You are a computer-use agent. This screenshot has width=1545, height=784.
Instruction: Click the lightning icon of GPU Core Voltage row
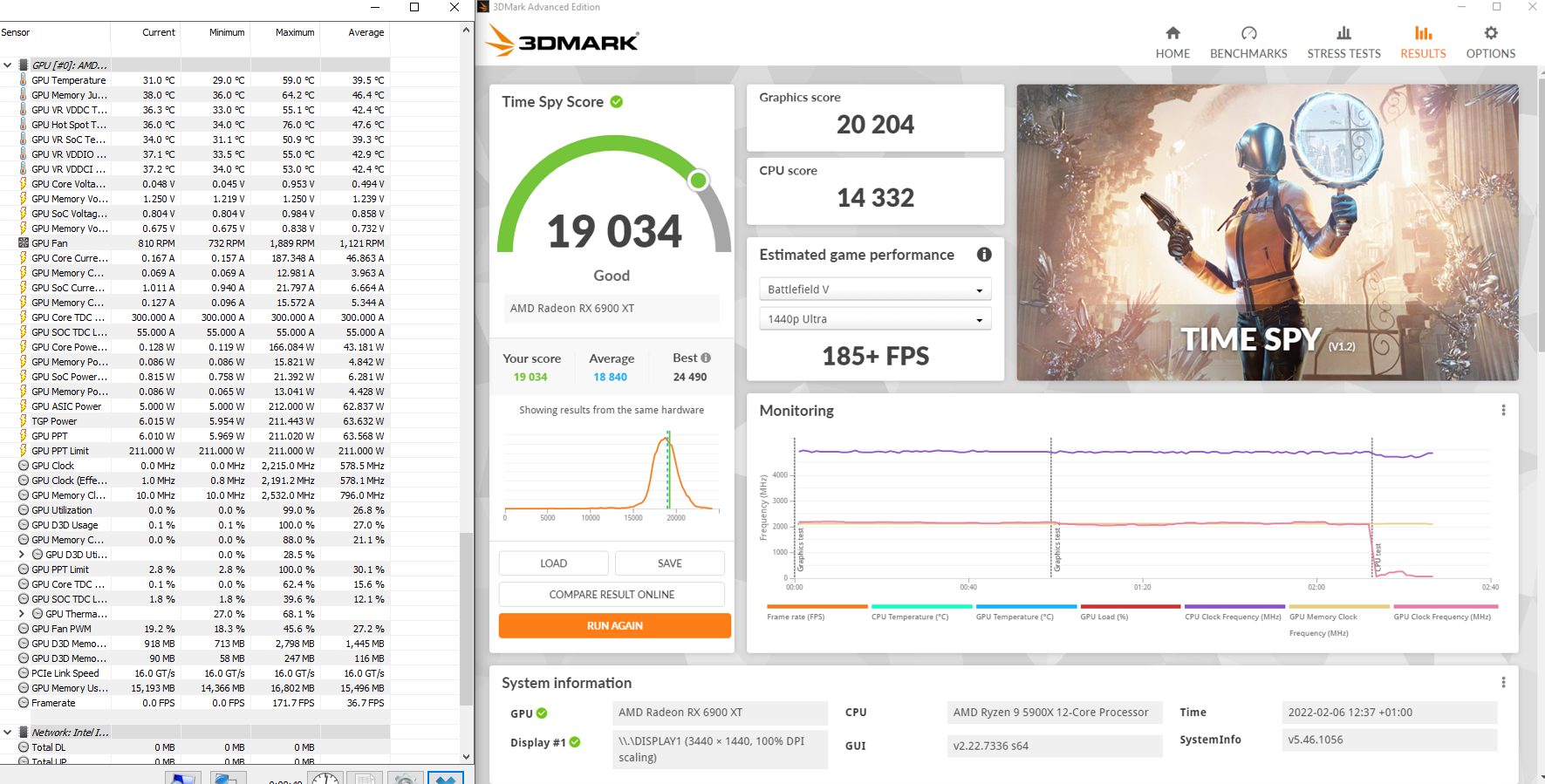click(24, 184)
